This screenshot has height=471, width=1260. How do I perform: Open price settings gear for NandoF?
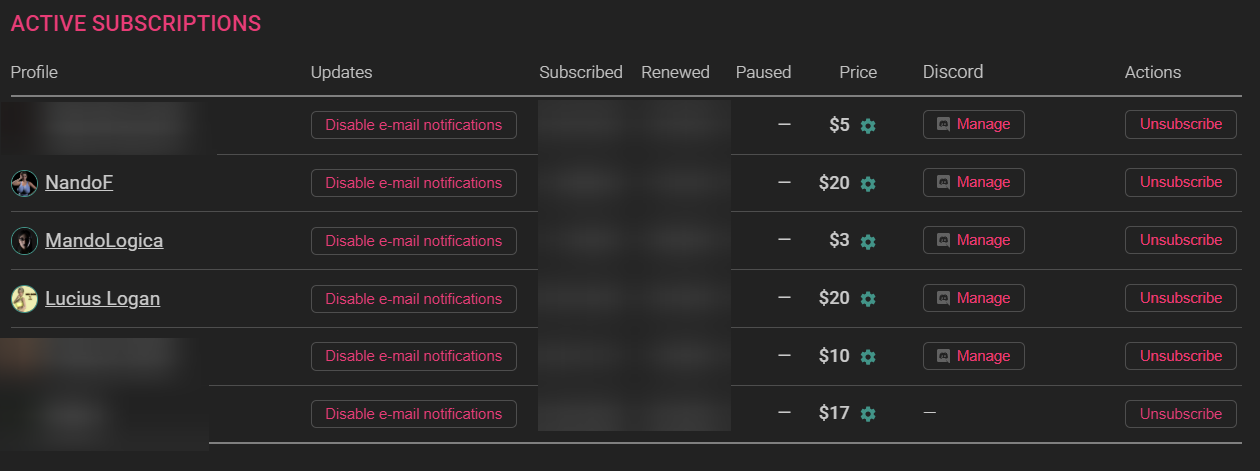point(868,184)
